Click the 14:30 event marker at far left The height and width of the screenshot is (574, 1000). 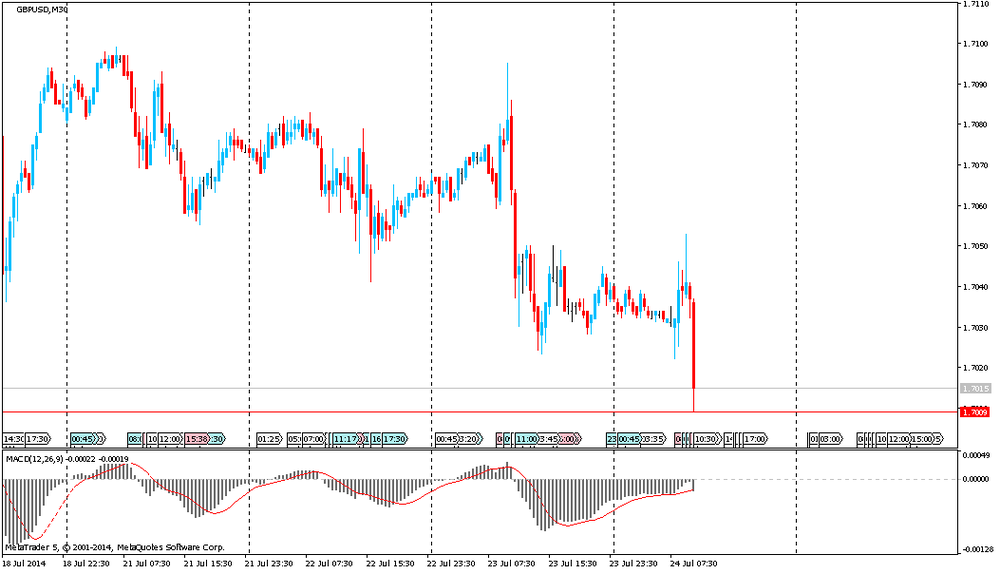point(13,438)
